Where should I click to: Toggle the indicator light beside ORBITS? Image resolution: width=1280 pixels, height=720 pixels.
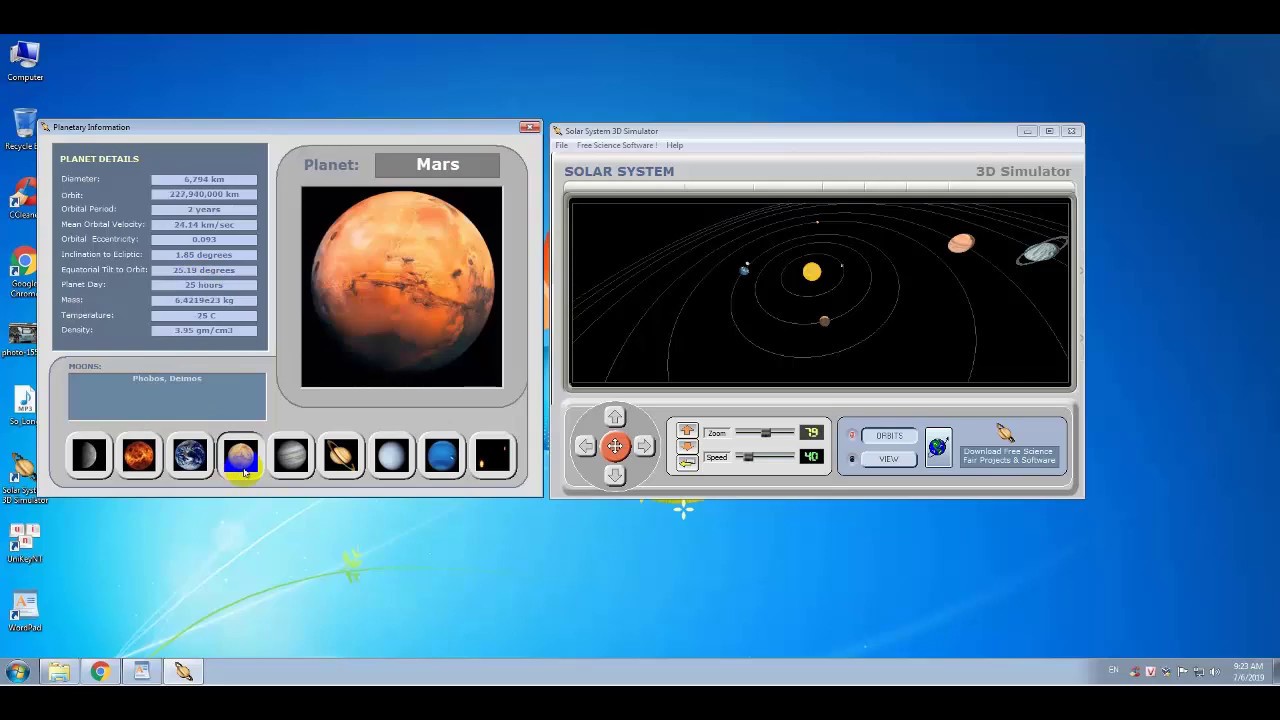pos(852,435)
